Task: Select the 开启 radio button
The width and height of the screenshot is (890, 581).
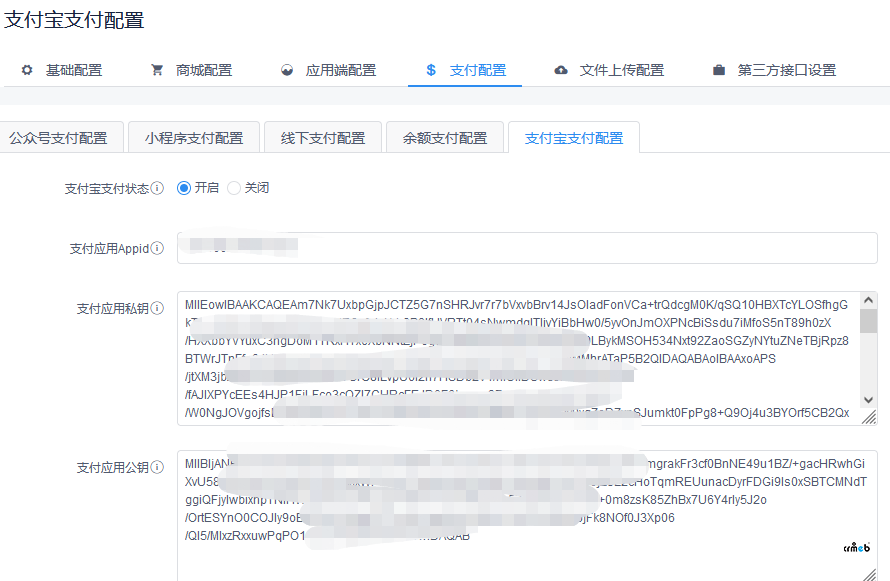Action: click(184, 188)
